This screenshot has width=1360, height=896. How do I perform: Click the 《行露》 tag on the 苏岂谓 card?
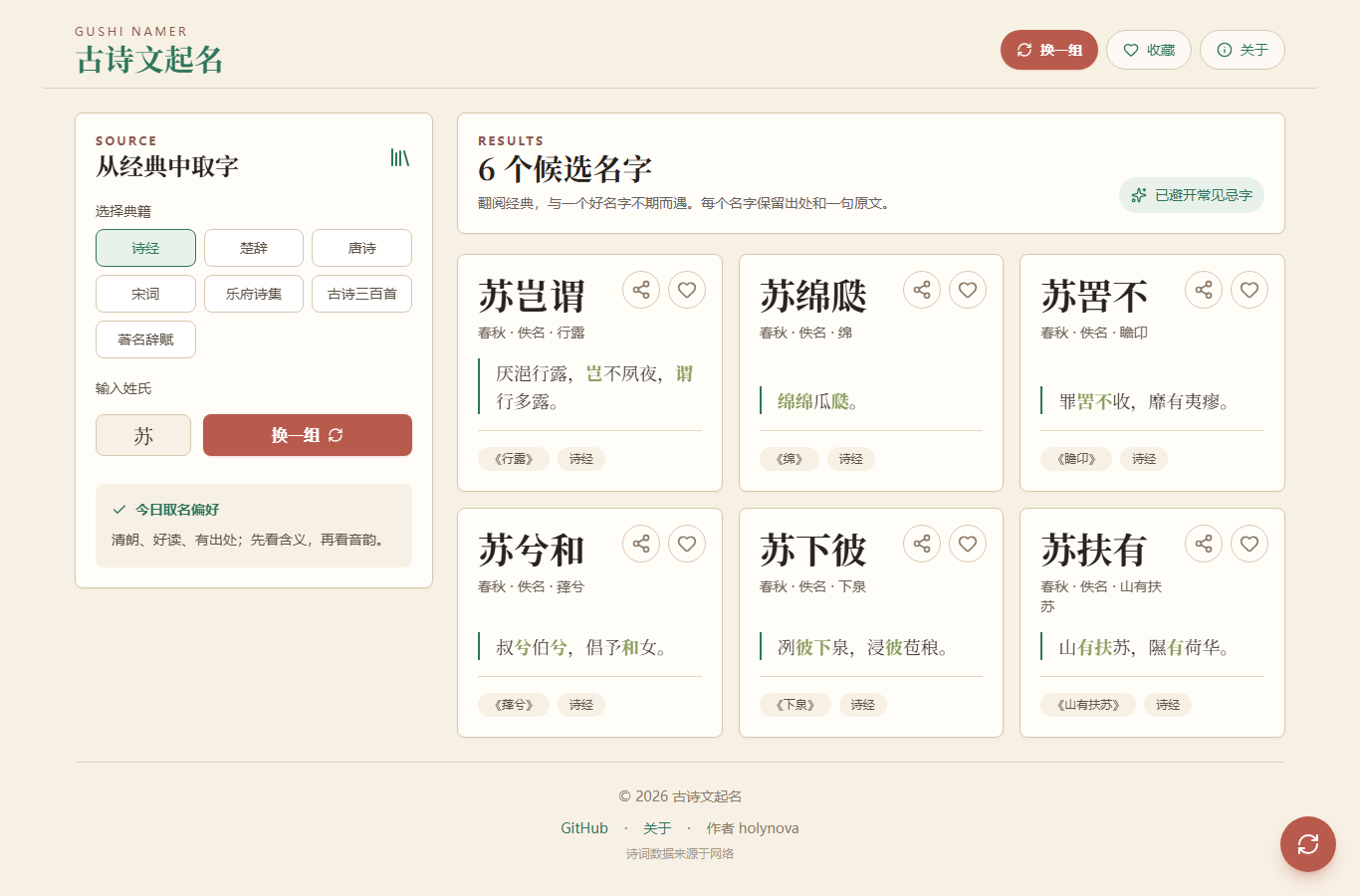(514, 459)
